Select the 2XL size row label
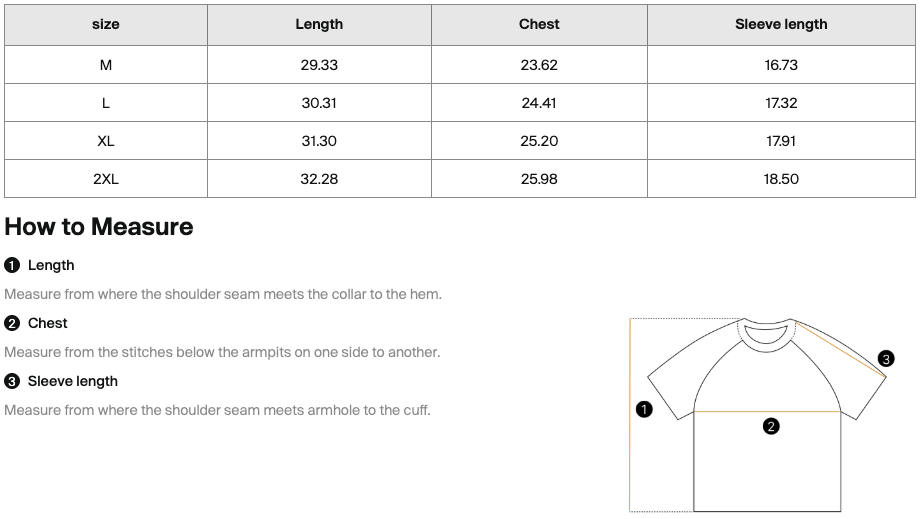 [x=106, y=179]
